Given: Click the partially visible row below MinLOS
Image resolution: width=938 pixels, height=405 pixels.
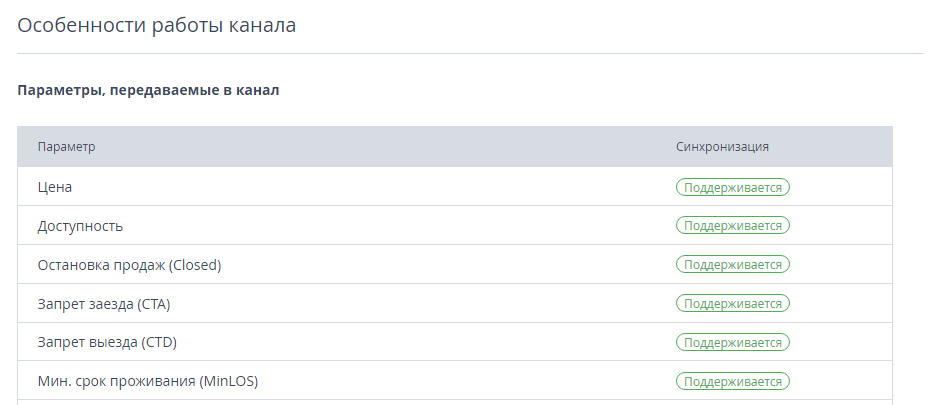Looking at the screenshot, I should pyautogui.click(x=455, y=403).
